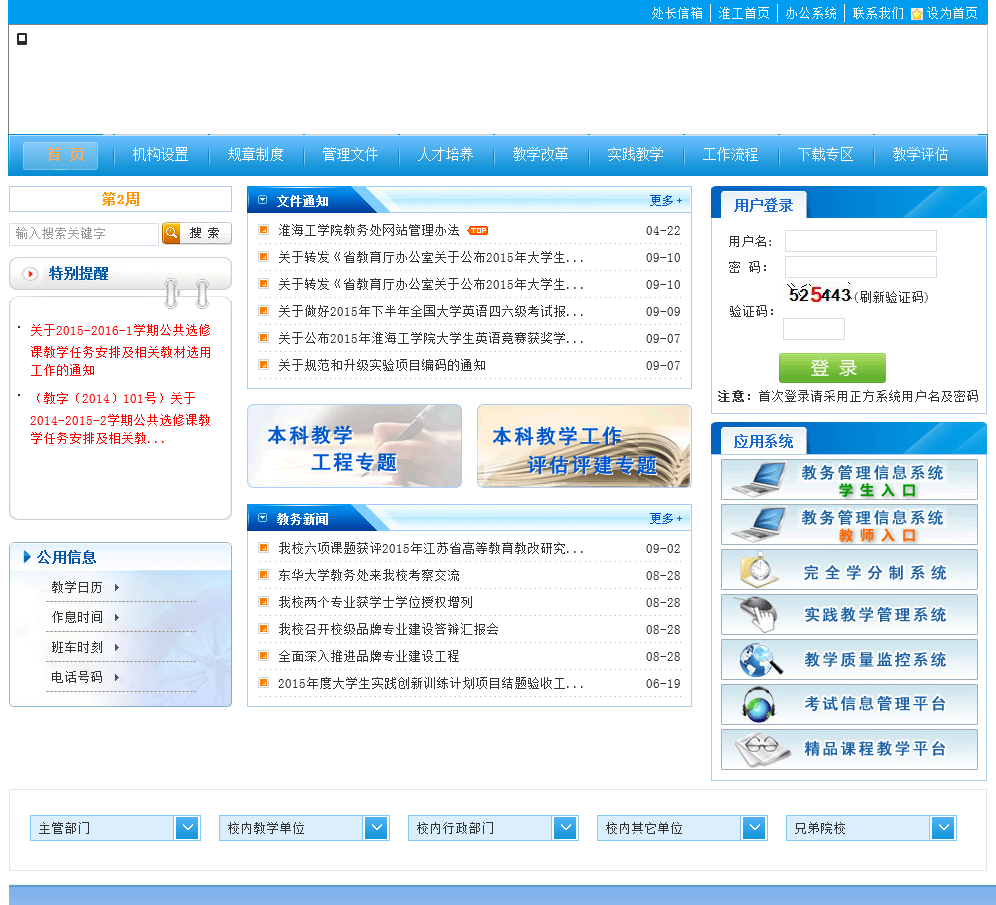Open the 下载专区 menu item
The image size is (996, 905).
tap(825, 154)
